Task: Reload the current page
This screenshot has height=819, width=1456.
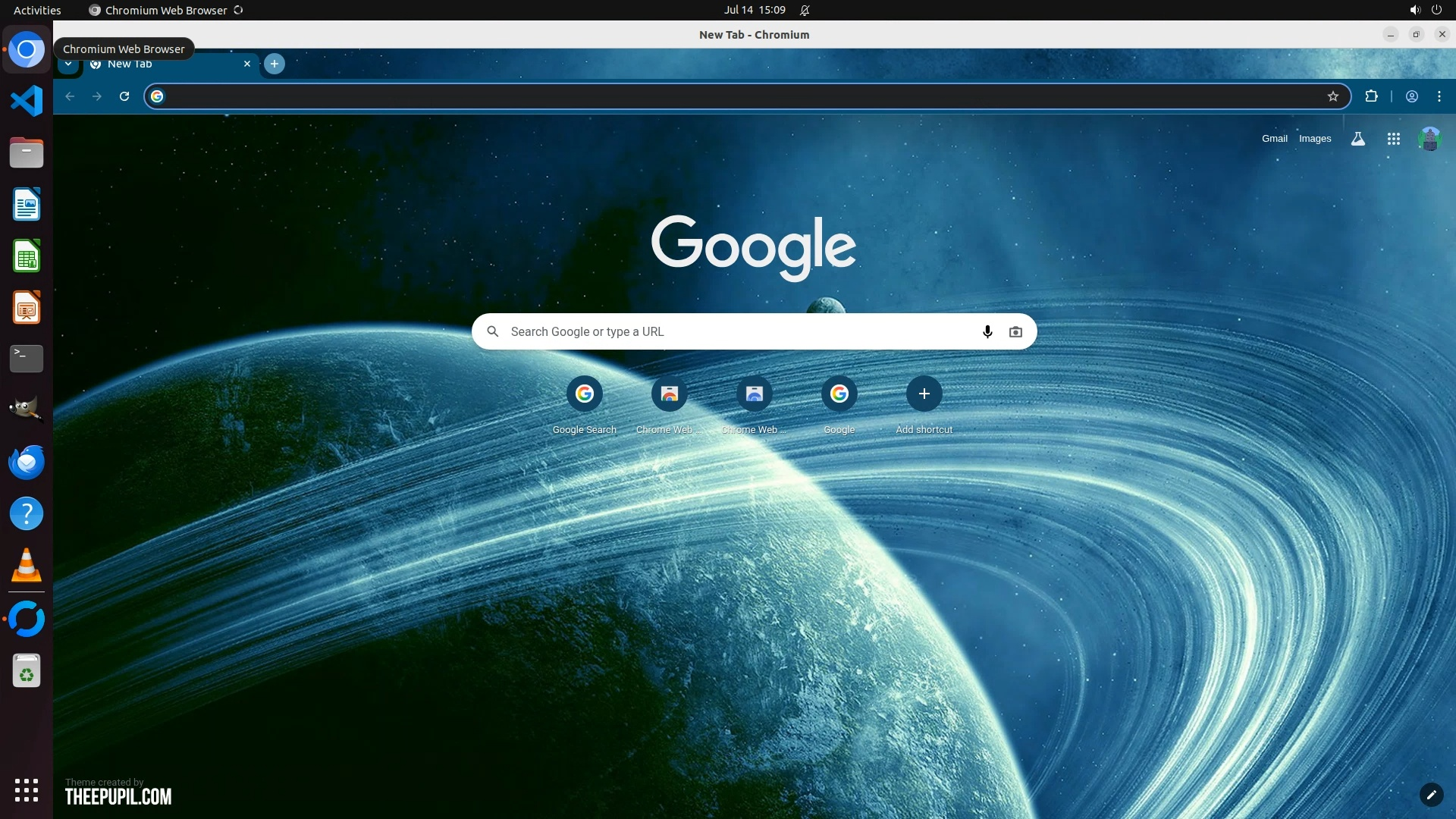Action: tap(124, 96)
